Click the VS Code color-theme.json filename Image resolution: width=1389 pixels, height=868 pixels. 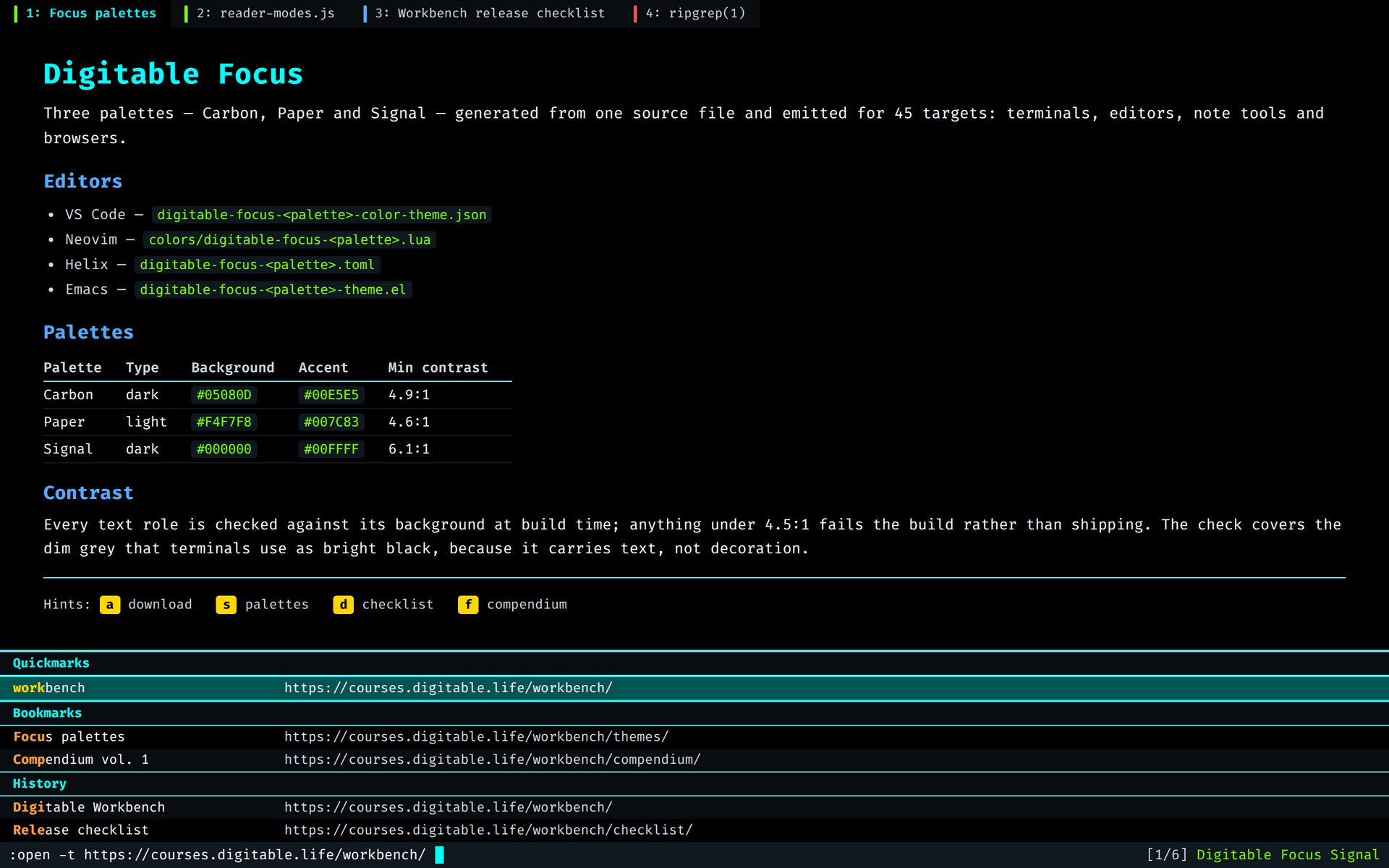322,215
